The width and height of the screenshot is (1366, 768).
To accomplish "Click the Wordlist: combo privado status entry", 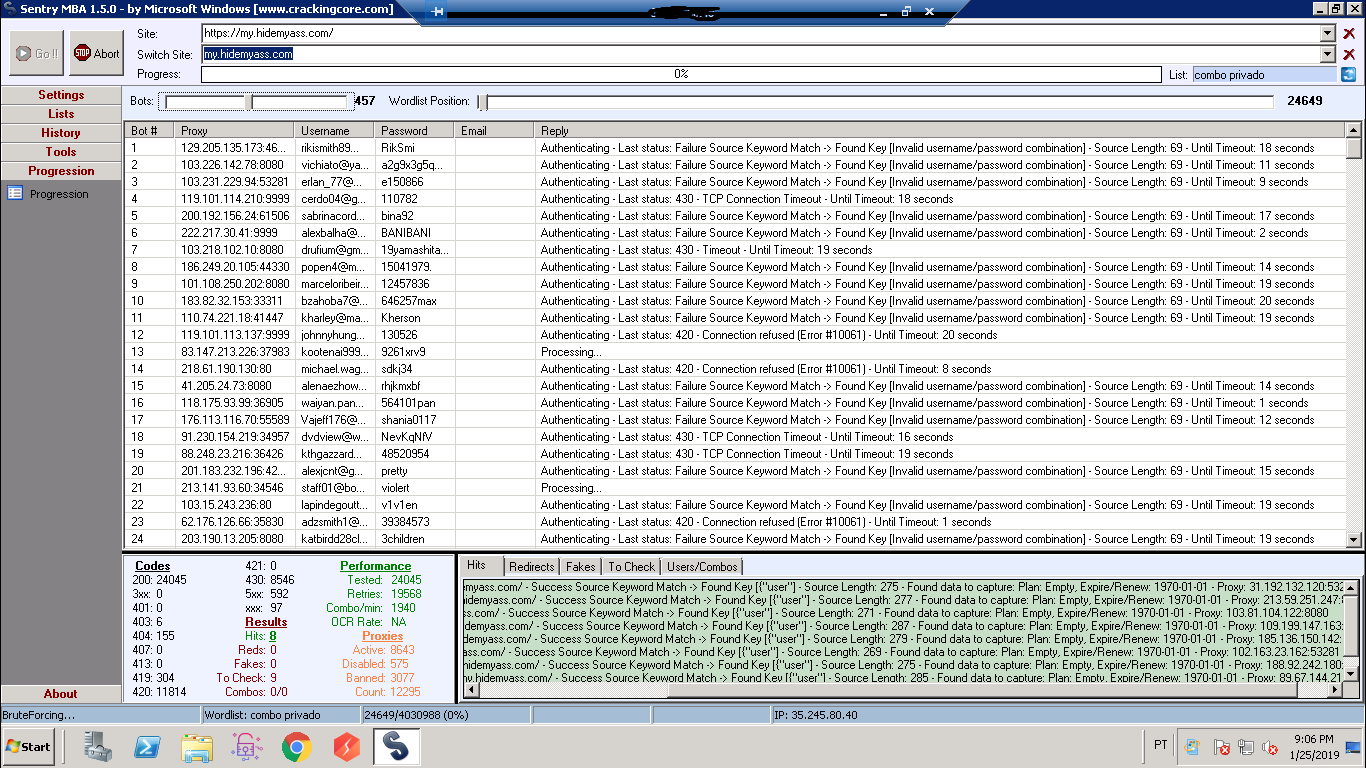I will coord(279,715).
